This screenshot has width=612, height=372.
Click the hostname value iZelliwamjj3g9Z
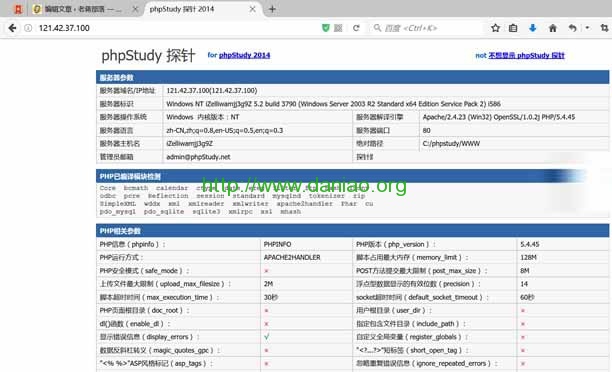[189, 144]
